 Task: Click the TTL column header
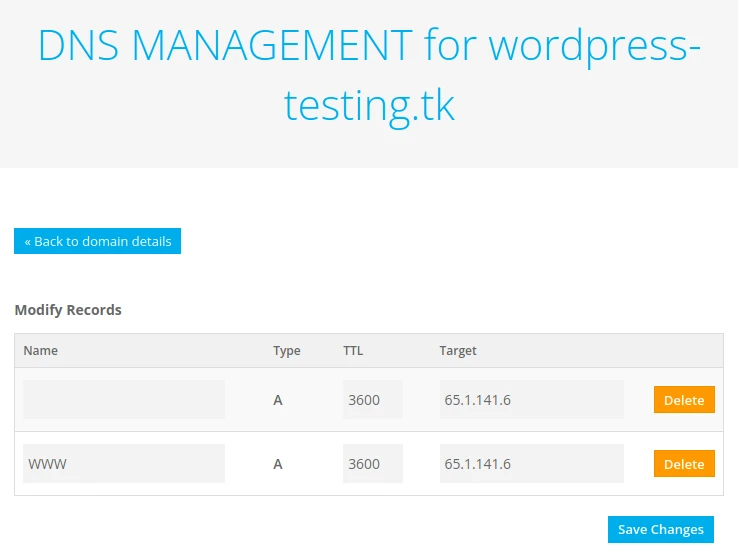pos(354,351)
